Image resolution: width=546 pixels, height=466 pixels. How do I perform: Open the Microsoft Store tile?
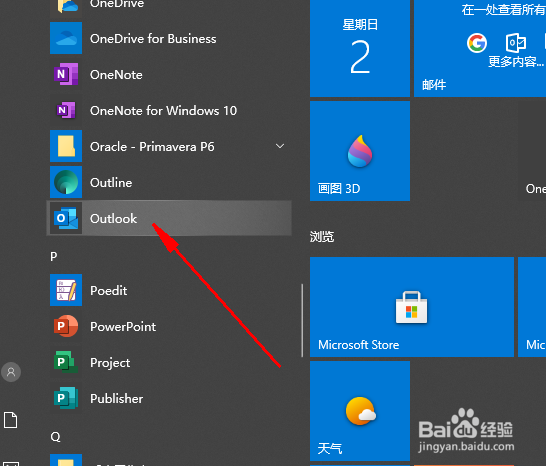pos(412,307)
